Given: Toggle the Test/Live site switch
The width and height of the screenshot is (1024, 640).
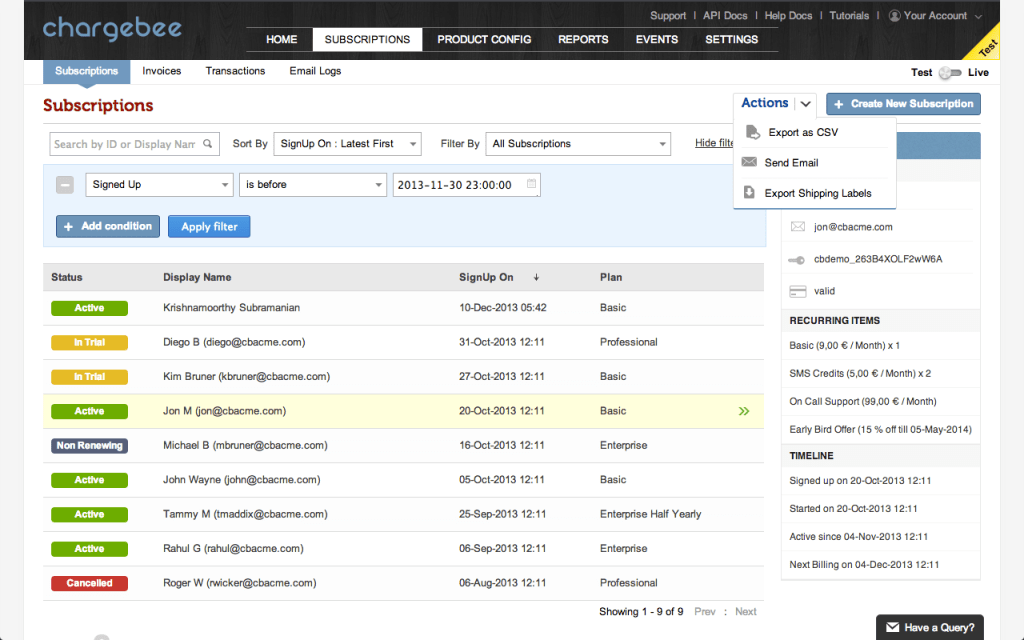Looking at the screenshot, I should click(x=950, y=73).
